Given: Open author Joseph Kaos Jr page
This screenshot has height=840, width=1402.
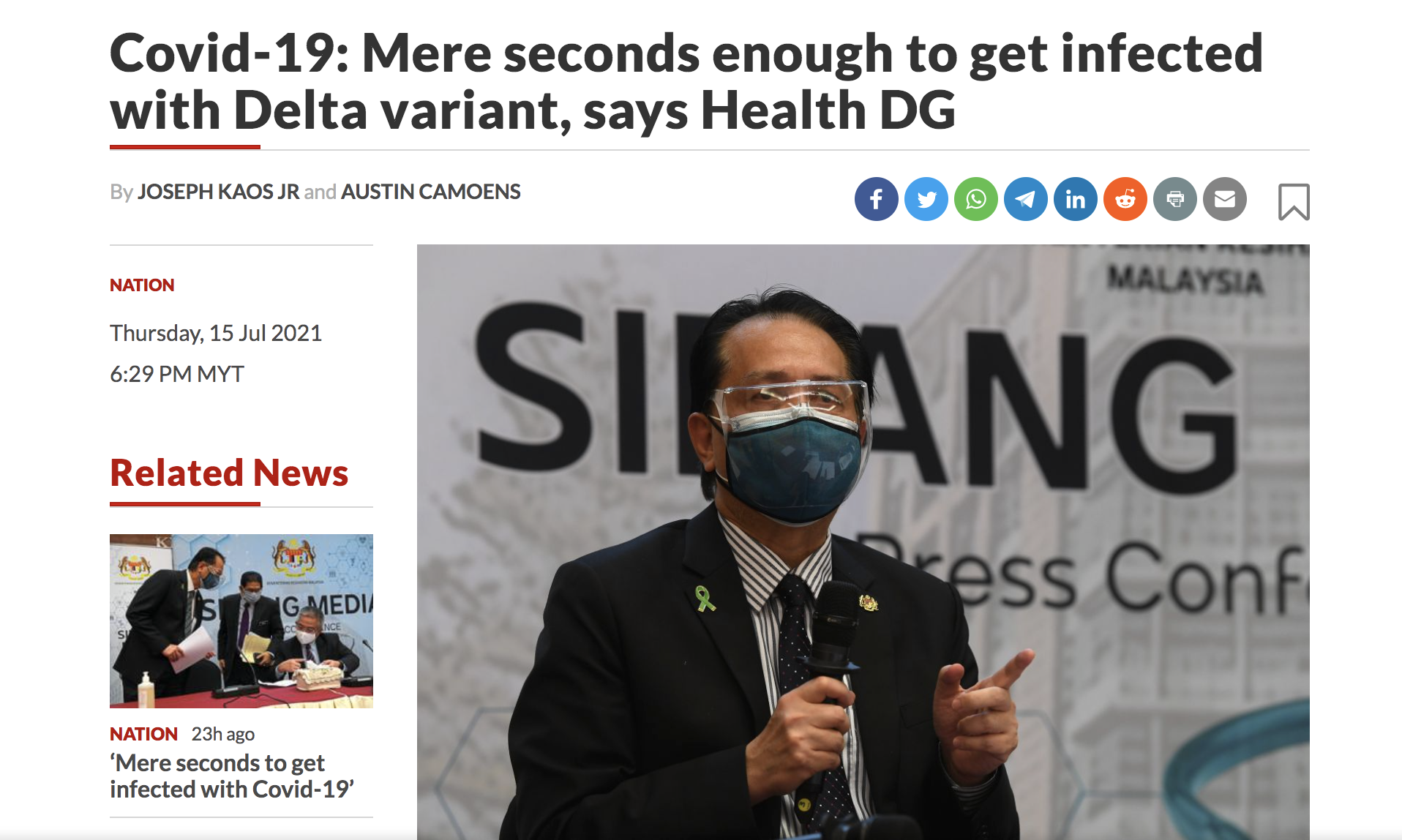Looking at the screenshot, I should coord(218,192).
